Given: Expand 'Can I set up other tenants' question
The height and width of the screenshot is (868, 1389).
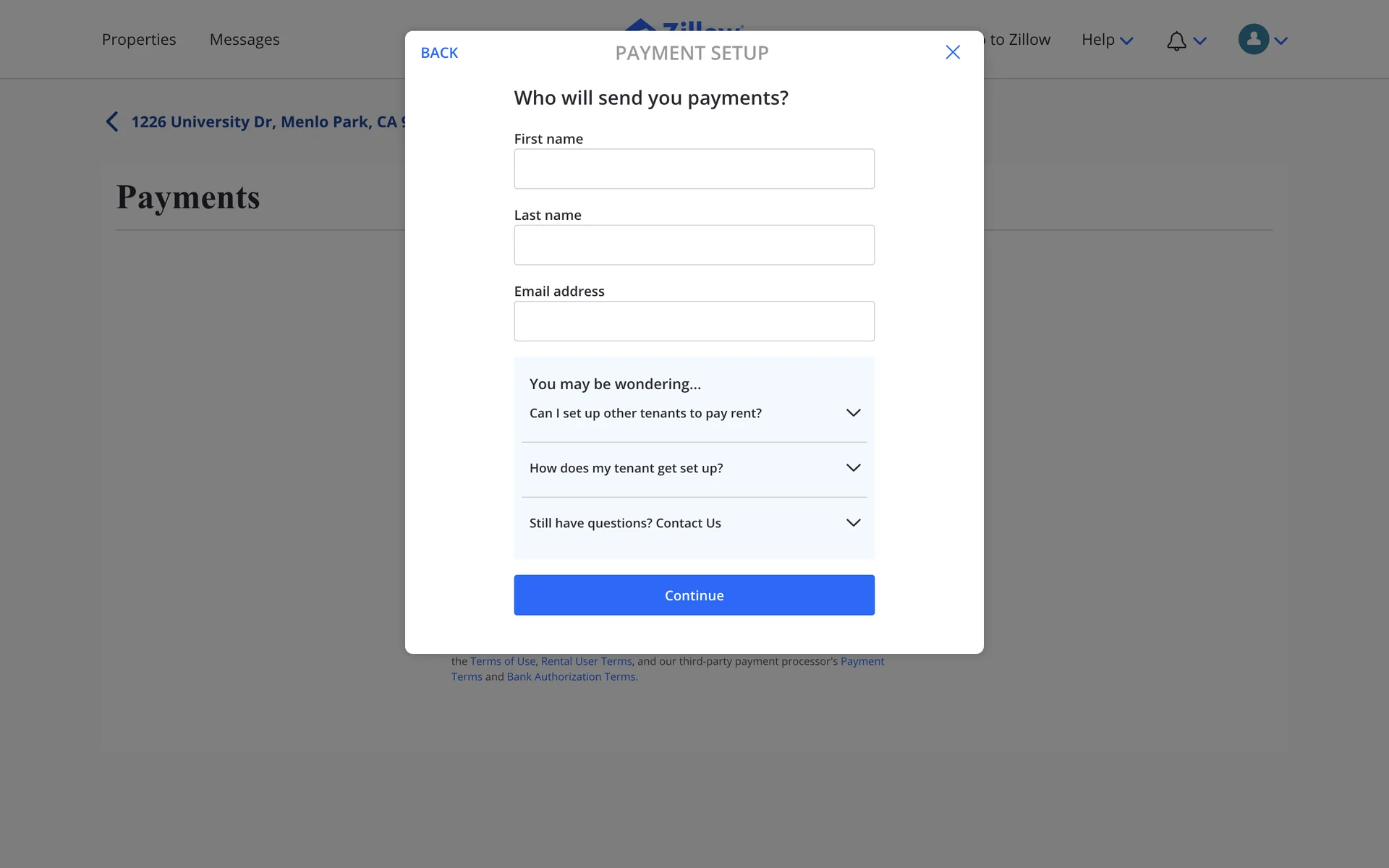Looking at the screenshot, I should click(x=853, y=413).
